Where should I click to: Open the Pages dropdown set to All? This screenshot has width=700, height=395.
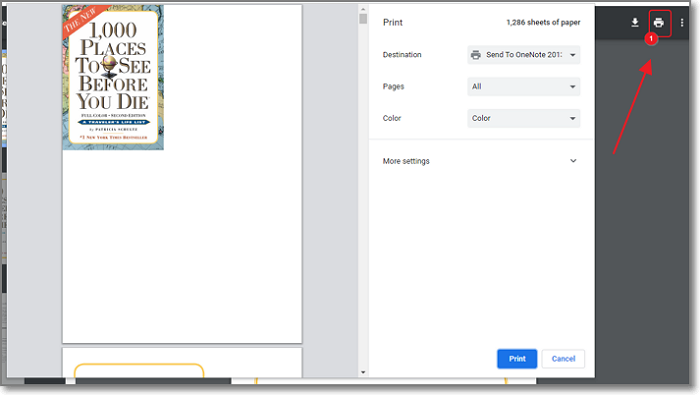(524, 87)
